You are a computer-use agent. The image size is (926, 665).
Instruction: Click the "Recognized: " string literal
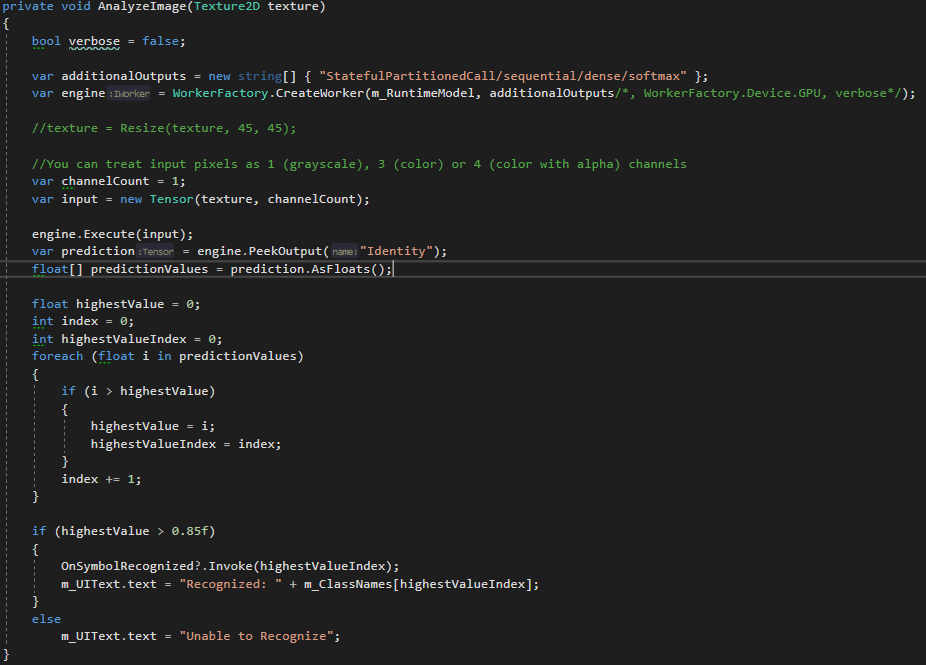point(230,584)
